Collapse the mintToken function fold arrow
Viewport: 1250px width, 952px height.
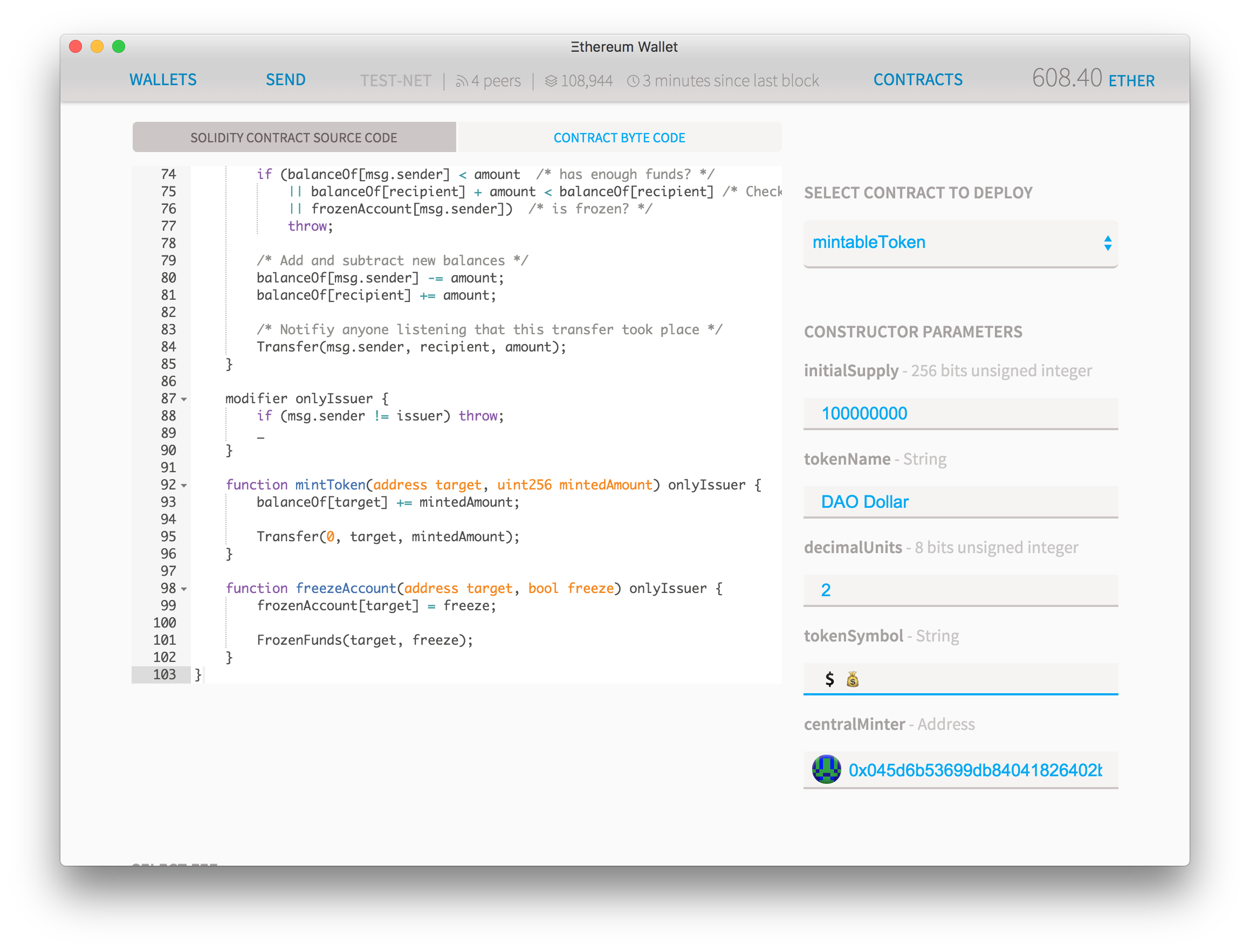(184, 486)
